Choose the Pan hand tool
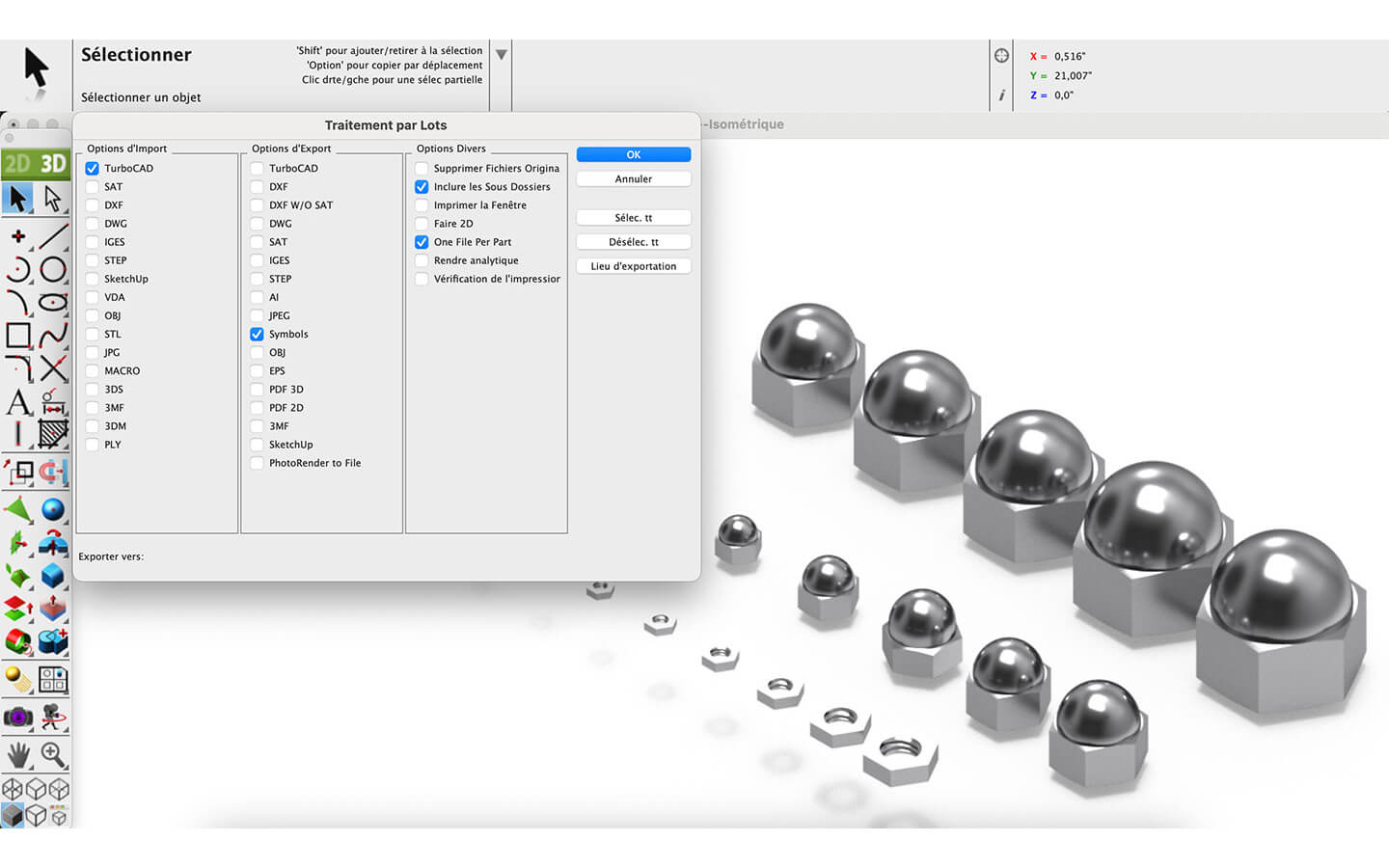The width and height of the screenshot is (1389, 868). (18, 753)
